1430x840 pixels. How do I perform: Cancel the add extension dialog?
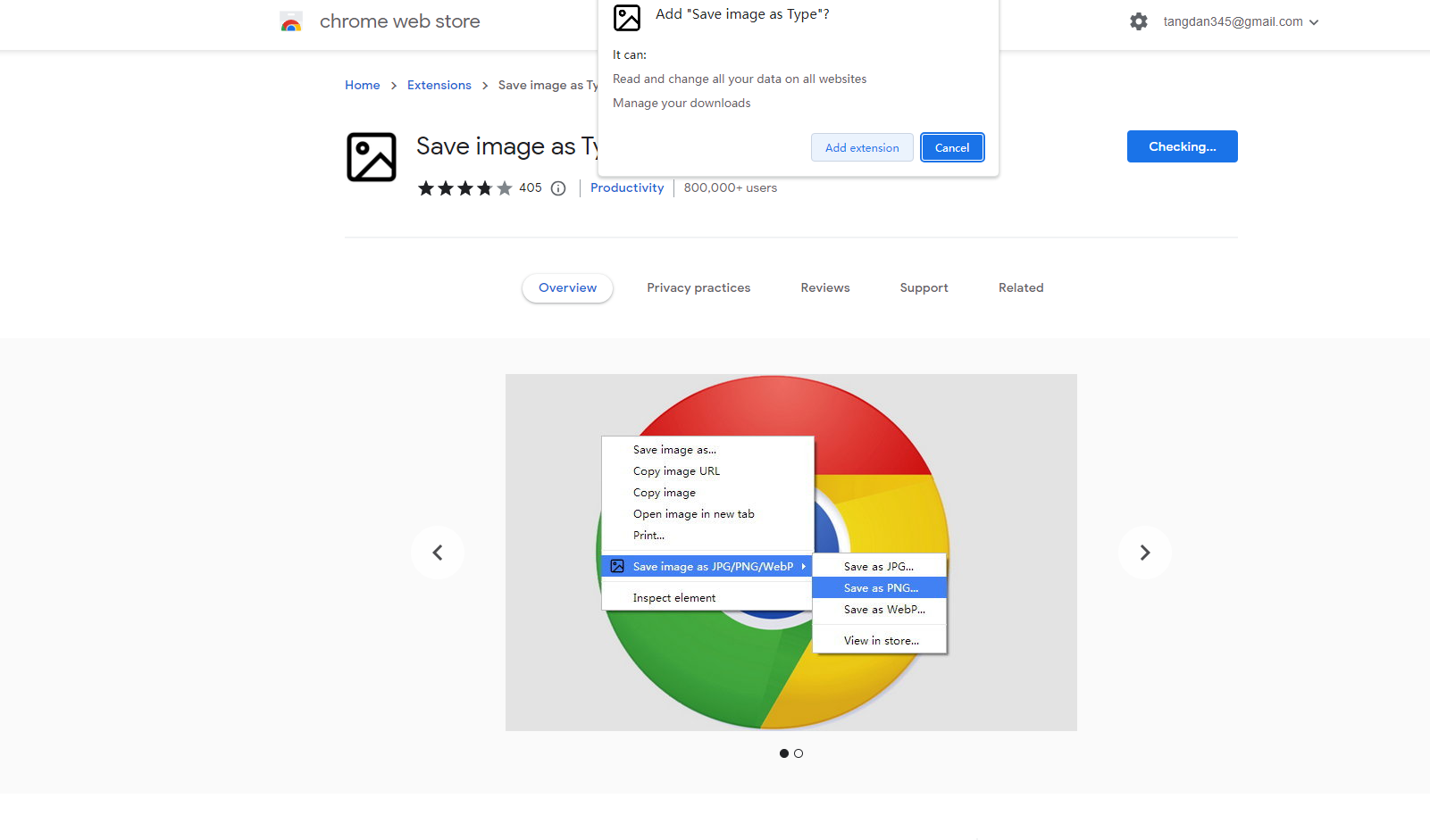coord(952,148)
